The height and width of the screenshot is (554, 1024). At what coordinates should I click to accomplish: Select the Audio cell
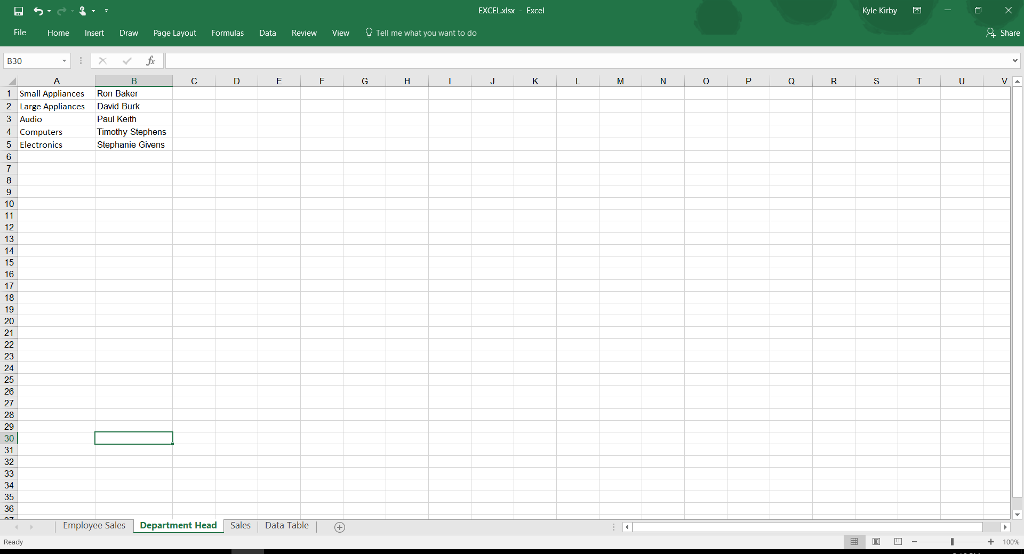[56, 119]
